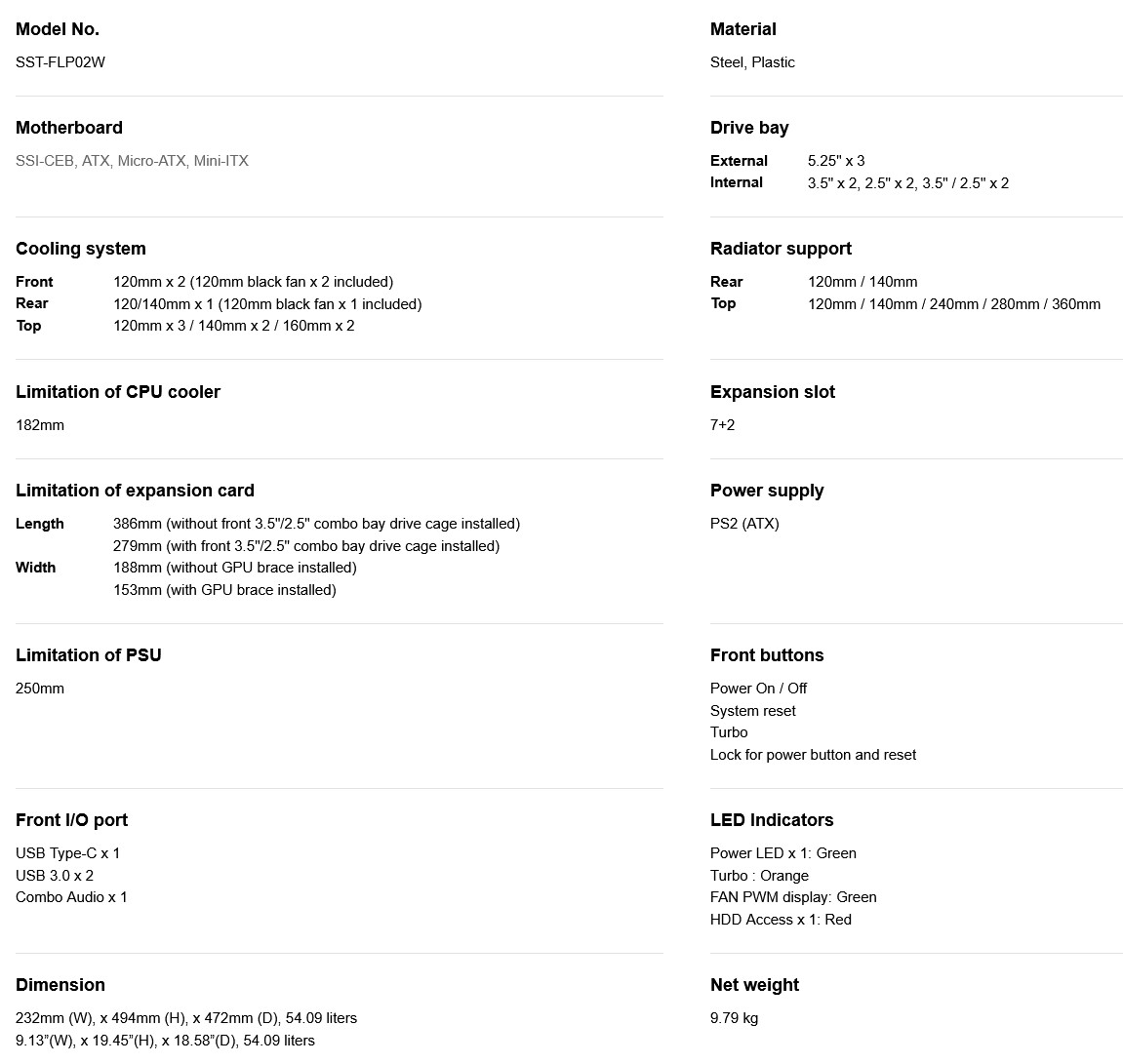Click the 250mm PSU limitation value
This screenshot has width=1123, height=1064.
[40, 689]
